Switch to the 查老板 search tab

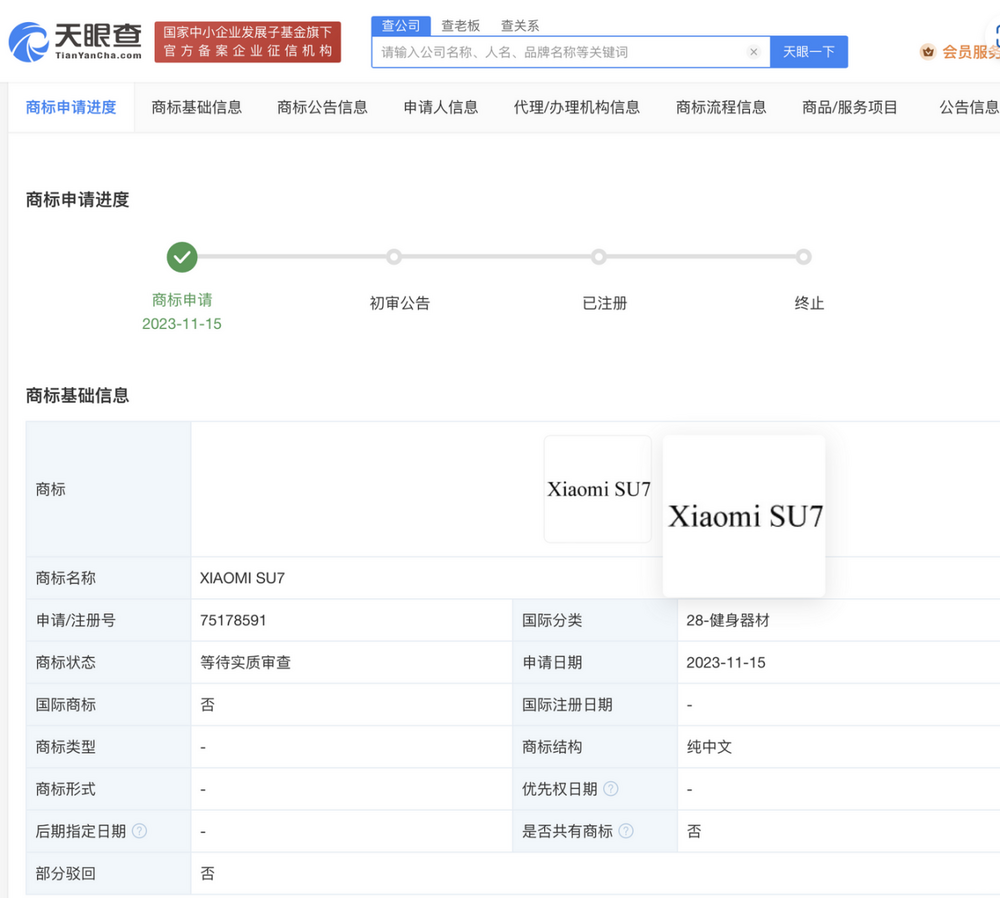460,25
